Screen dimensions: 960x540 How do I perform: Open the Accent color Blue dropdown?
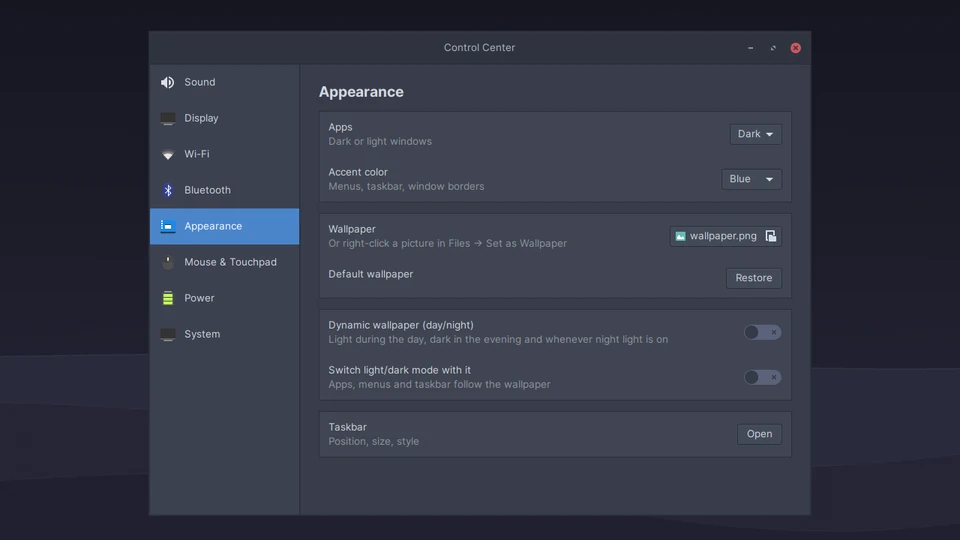pyautogui.click(x=751, y=179)
